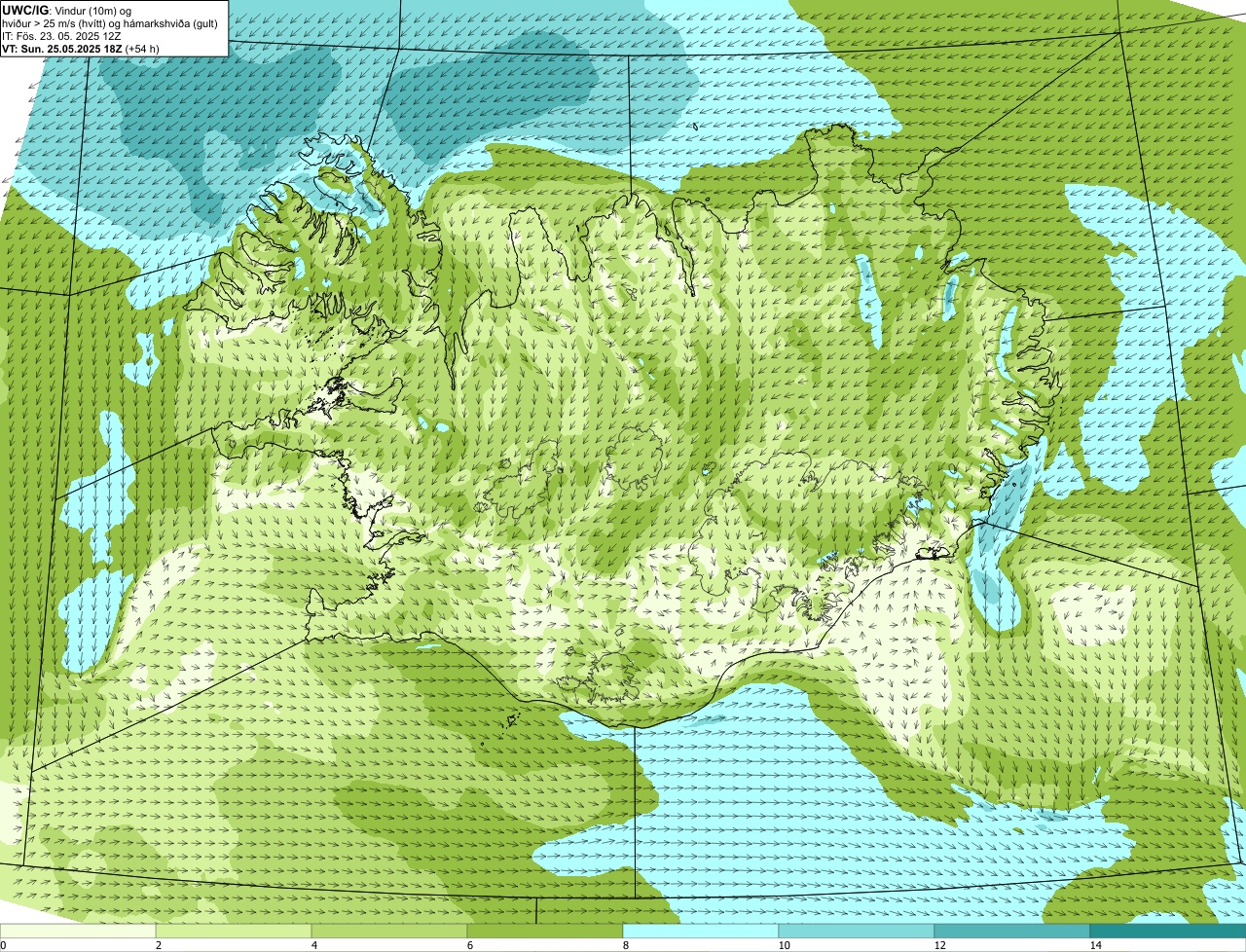The height and width of the screenshot is (952, 1246).
Task: Click the 4–6 m/s green legend segment
Action: [389, 931]
